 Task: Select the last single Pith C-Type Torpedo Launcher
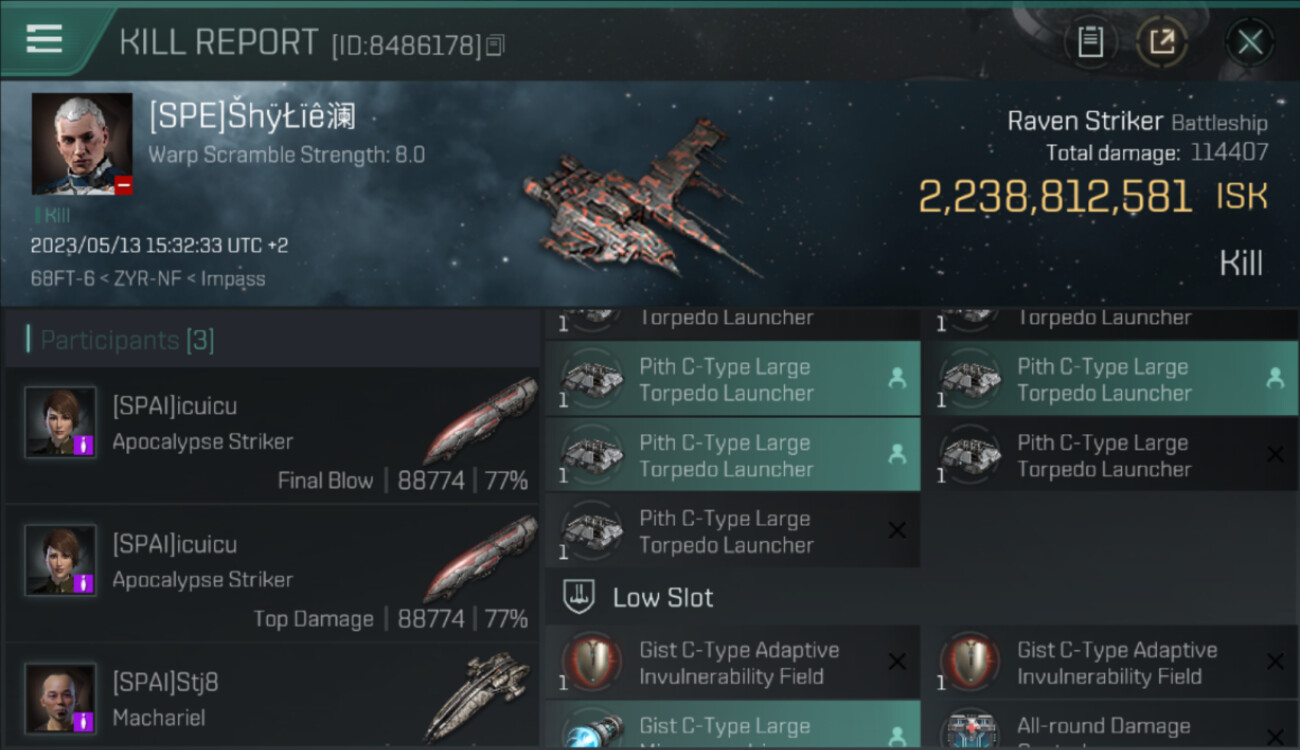732,531
